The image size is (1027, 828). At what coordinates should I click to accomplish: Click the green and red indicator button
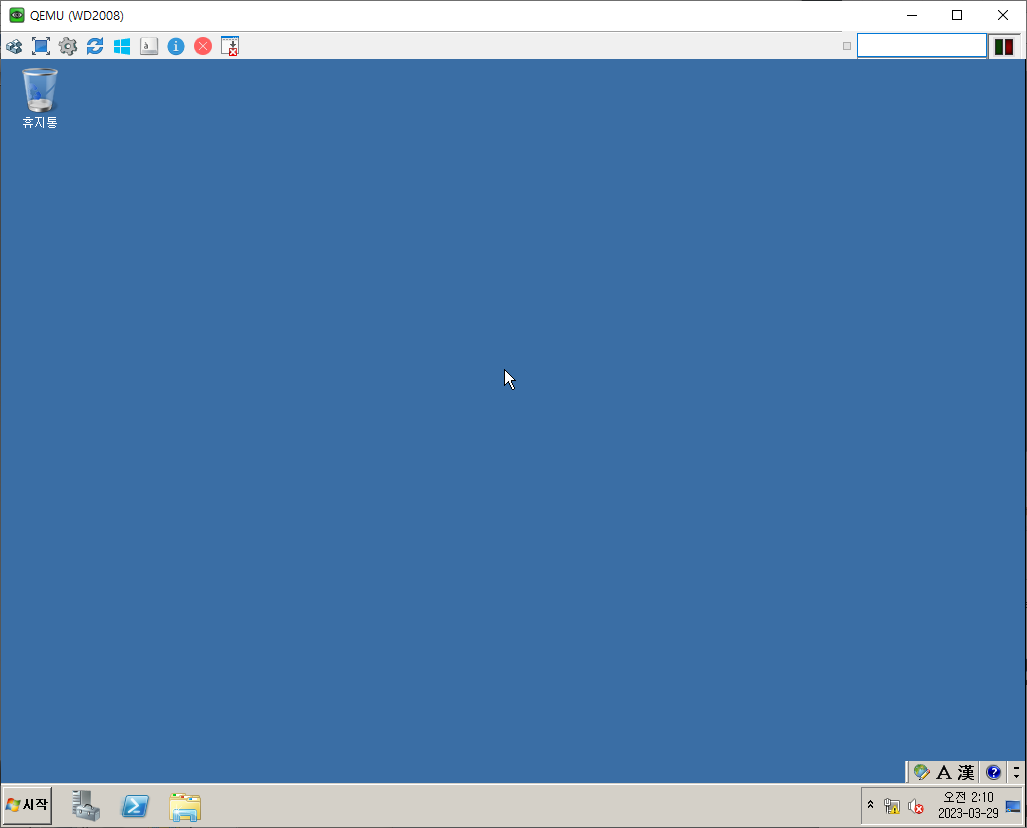click(1003, 47)
